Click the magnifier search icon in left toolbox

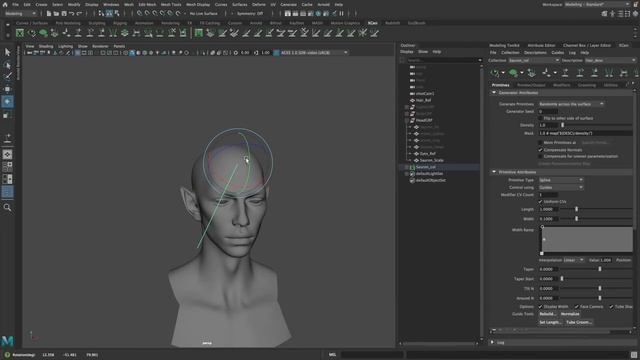[x=7, y=208]
